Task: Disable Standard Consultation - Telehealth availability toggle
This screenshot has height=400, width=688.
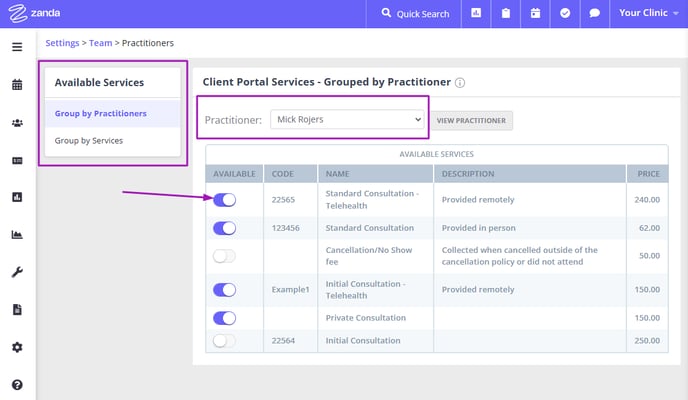Action: (225, 200)
